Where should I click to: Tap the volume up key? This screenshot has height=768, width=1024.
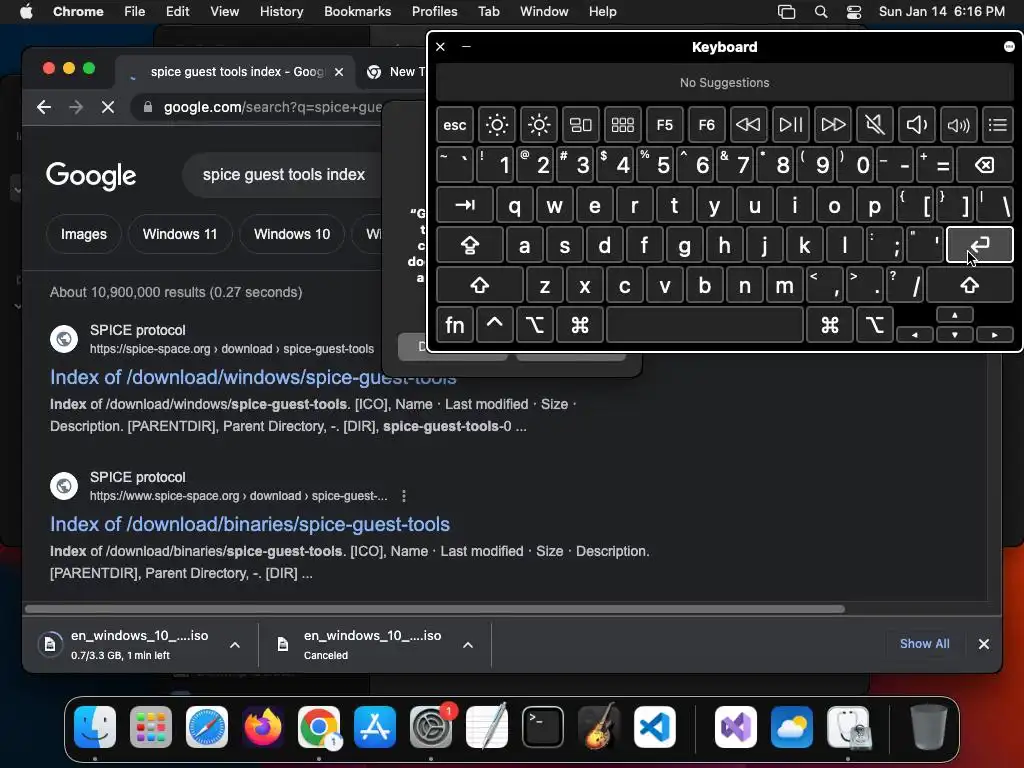point(958,125)
